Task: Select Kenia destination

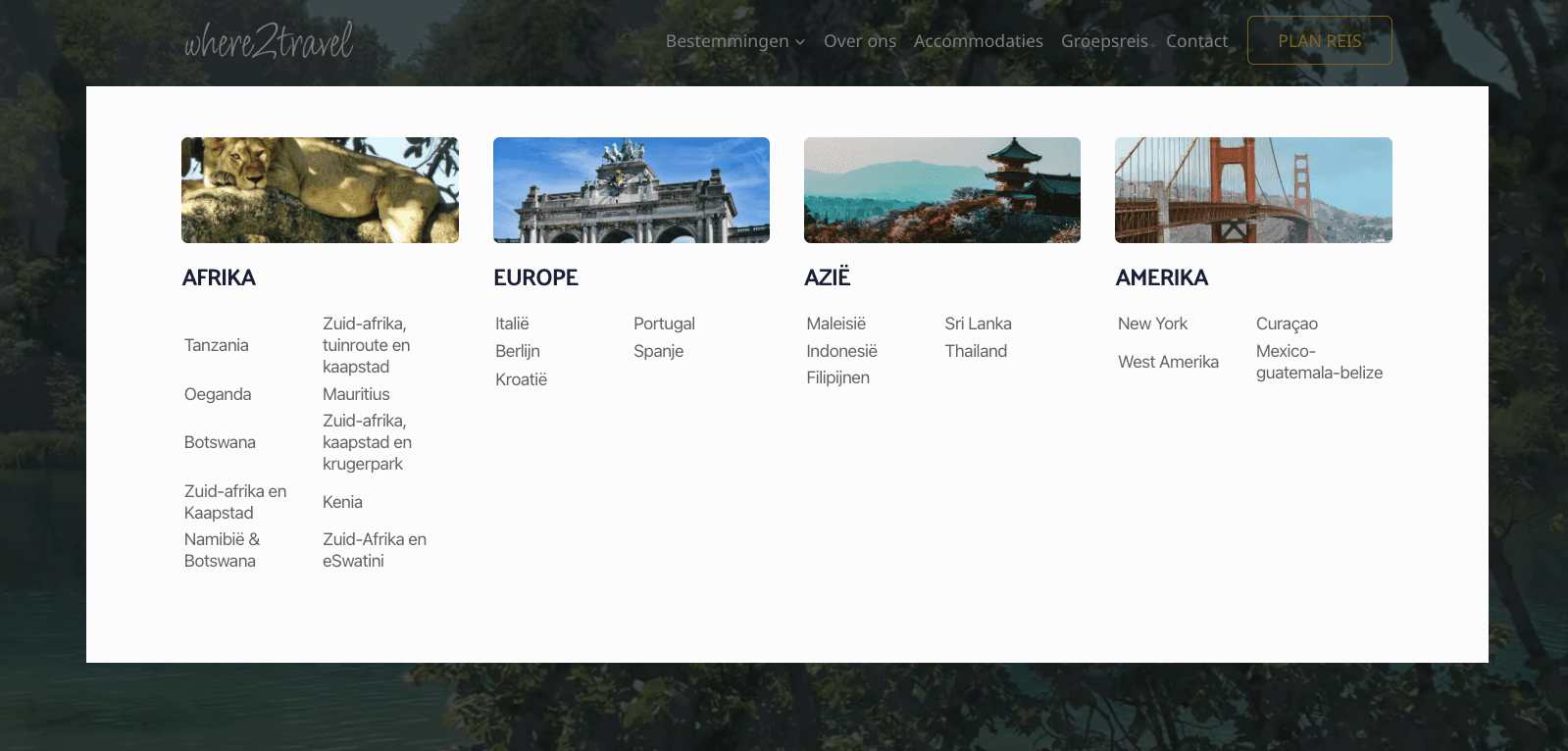Action: pos(342,502)
